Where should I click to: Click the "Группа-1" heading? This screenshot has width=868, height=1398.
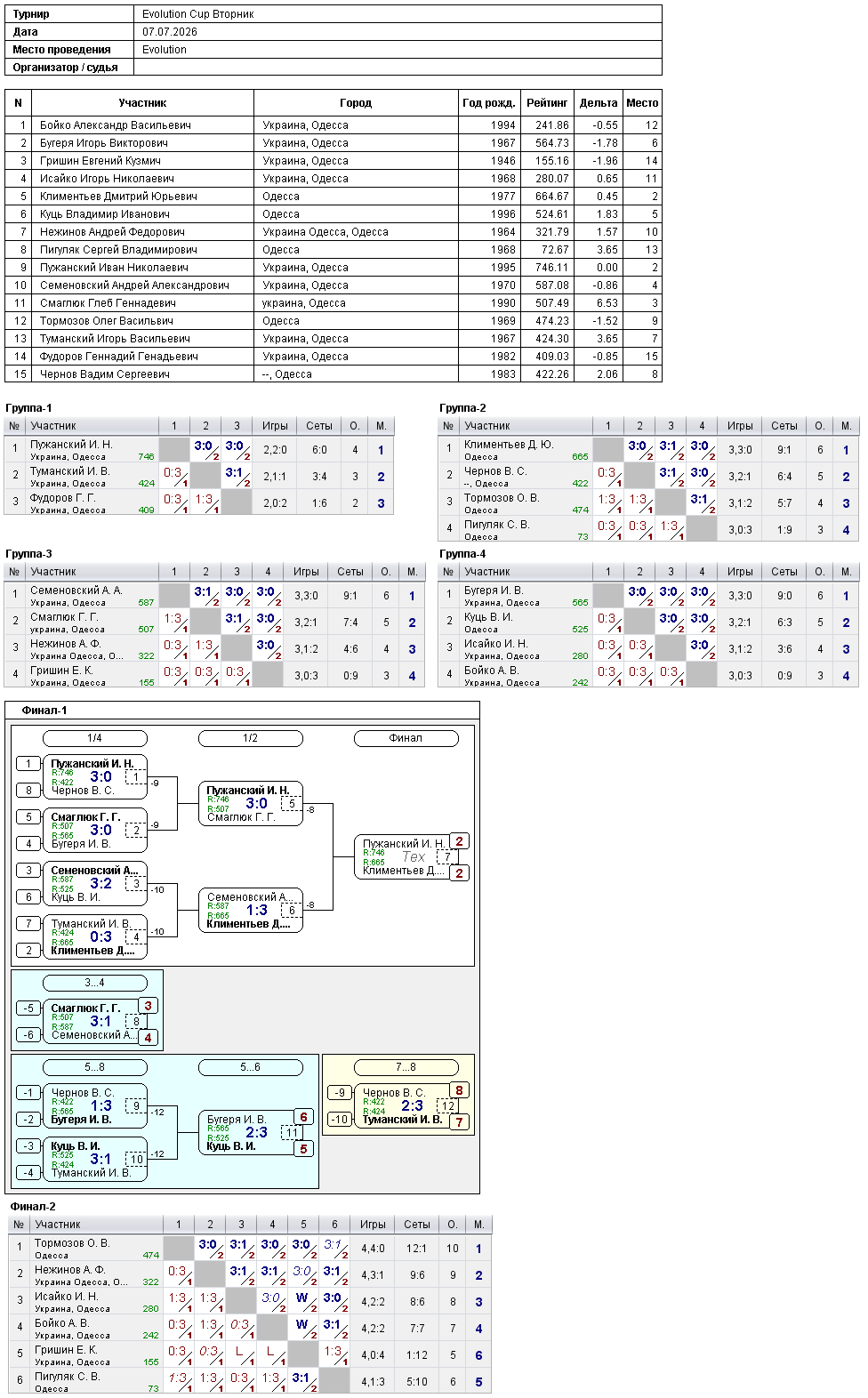click(x=28, y=408)
